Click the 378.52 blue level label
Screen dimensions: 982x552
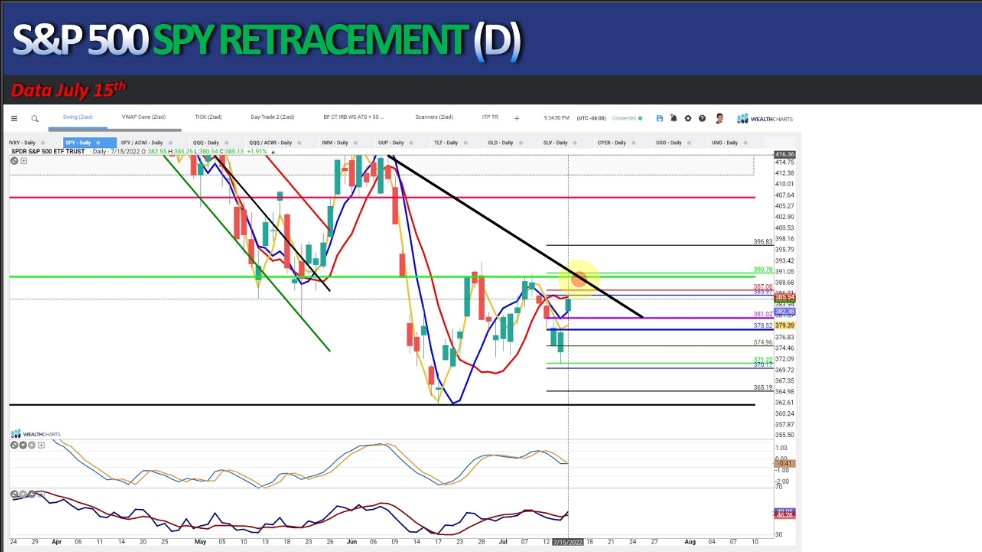pos(763,326)
